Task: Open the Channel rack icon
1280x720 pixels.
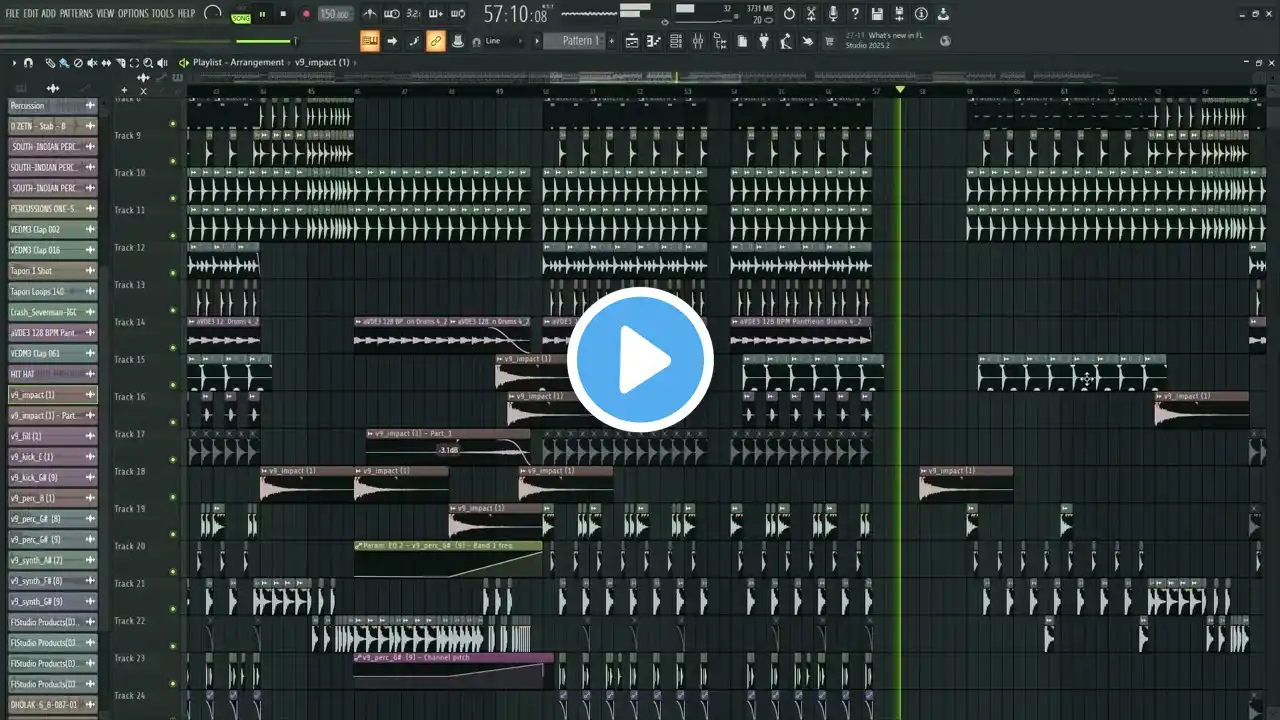Action: 676,41
